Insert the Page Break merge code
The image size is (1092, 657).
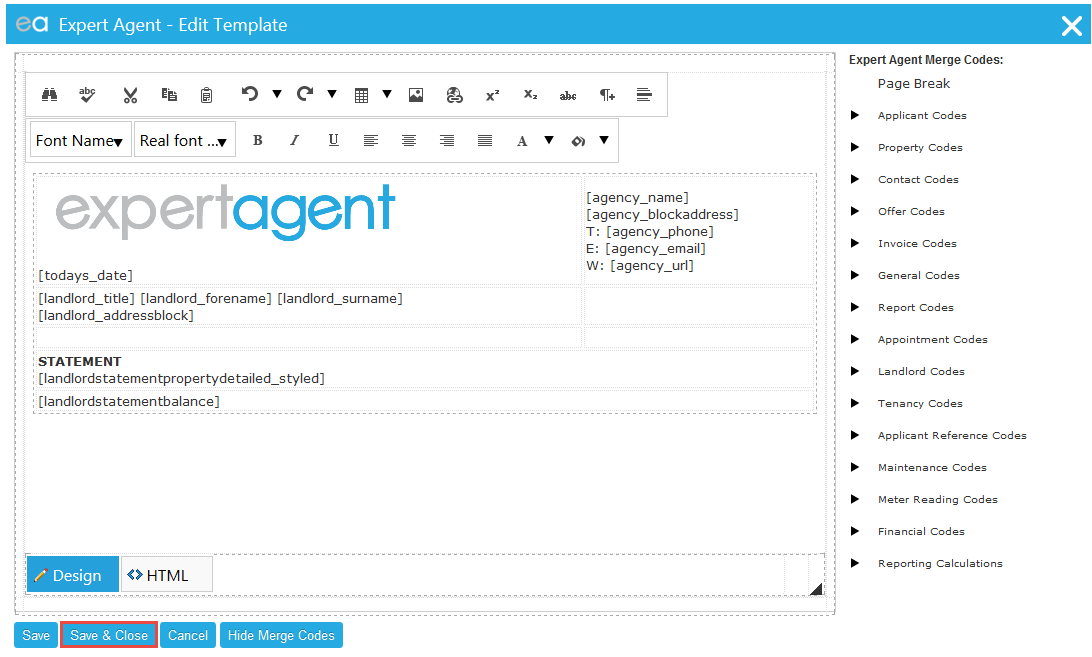coord(914,84)
